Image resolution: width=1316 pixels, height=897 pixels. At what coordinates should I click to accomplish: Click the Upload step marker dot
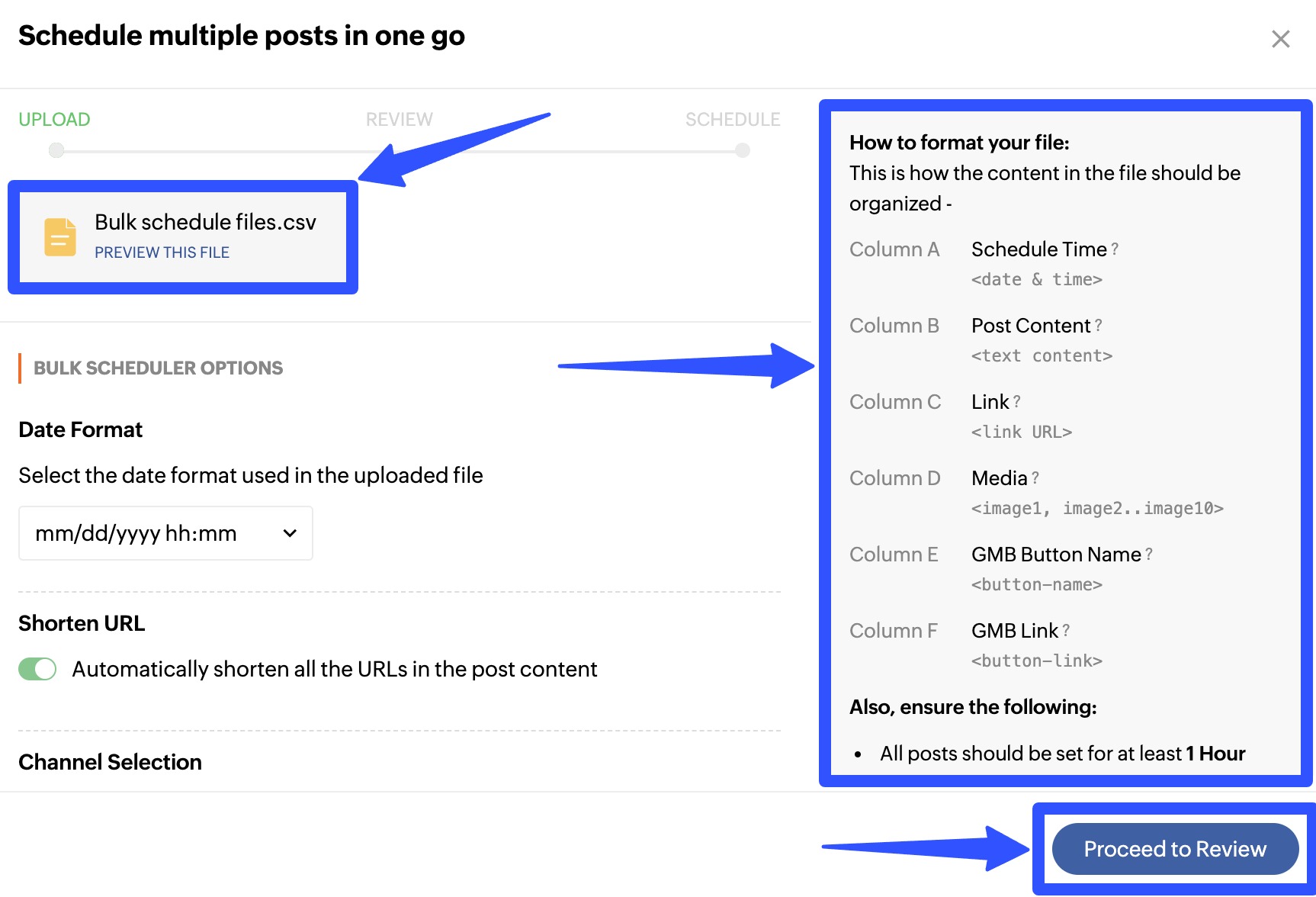tap(56, 150)
